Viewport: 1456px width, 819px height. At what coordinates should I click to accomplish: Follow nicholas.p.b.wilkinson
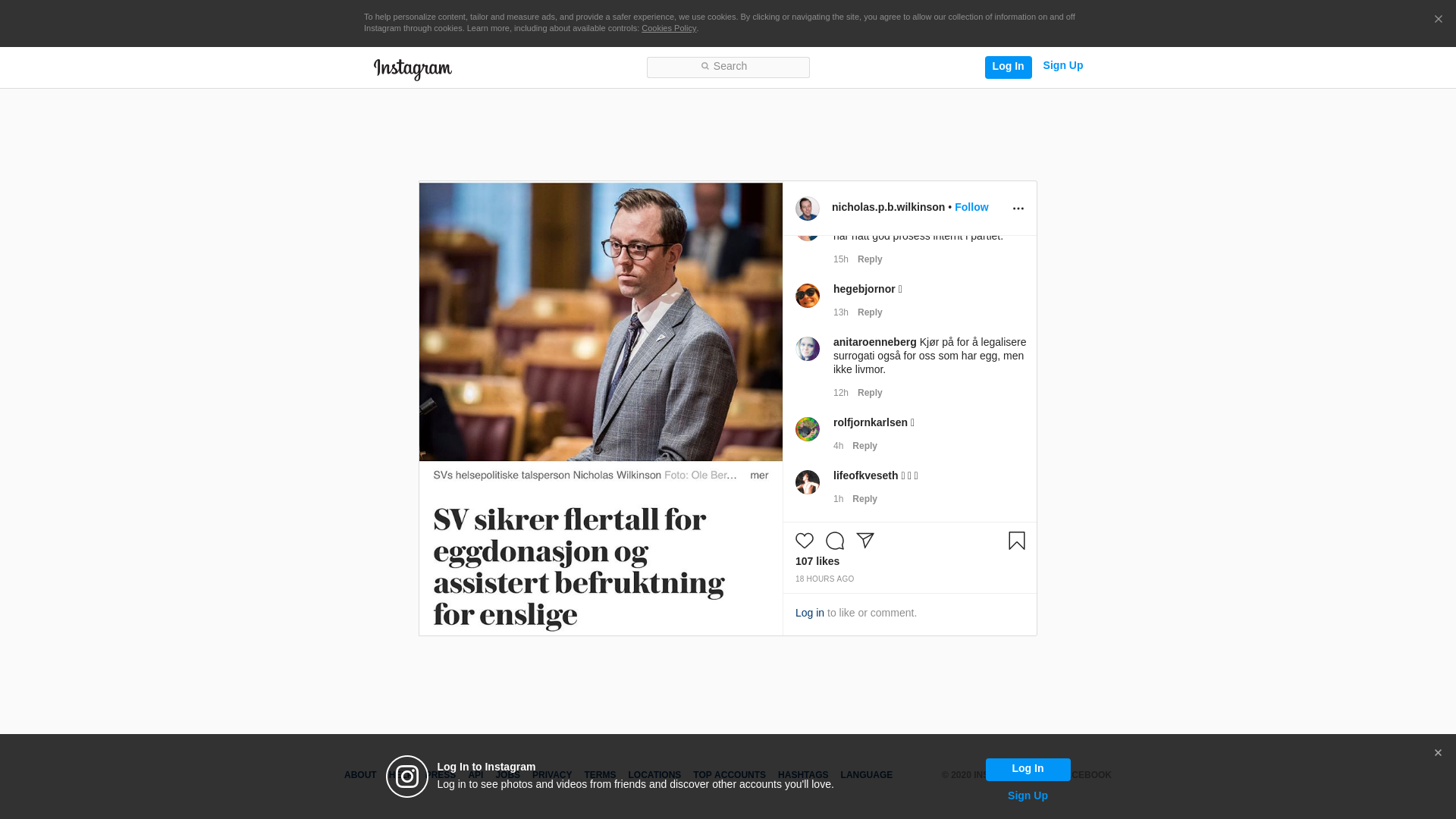[971, 207]
